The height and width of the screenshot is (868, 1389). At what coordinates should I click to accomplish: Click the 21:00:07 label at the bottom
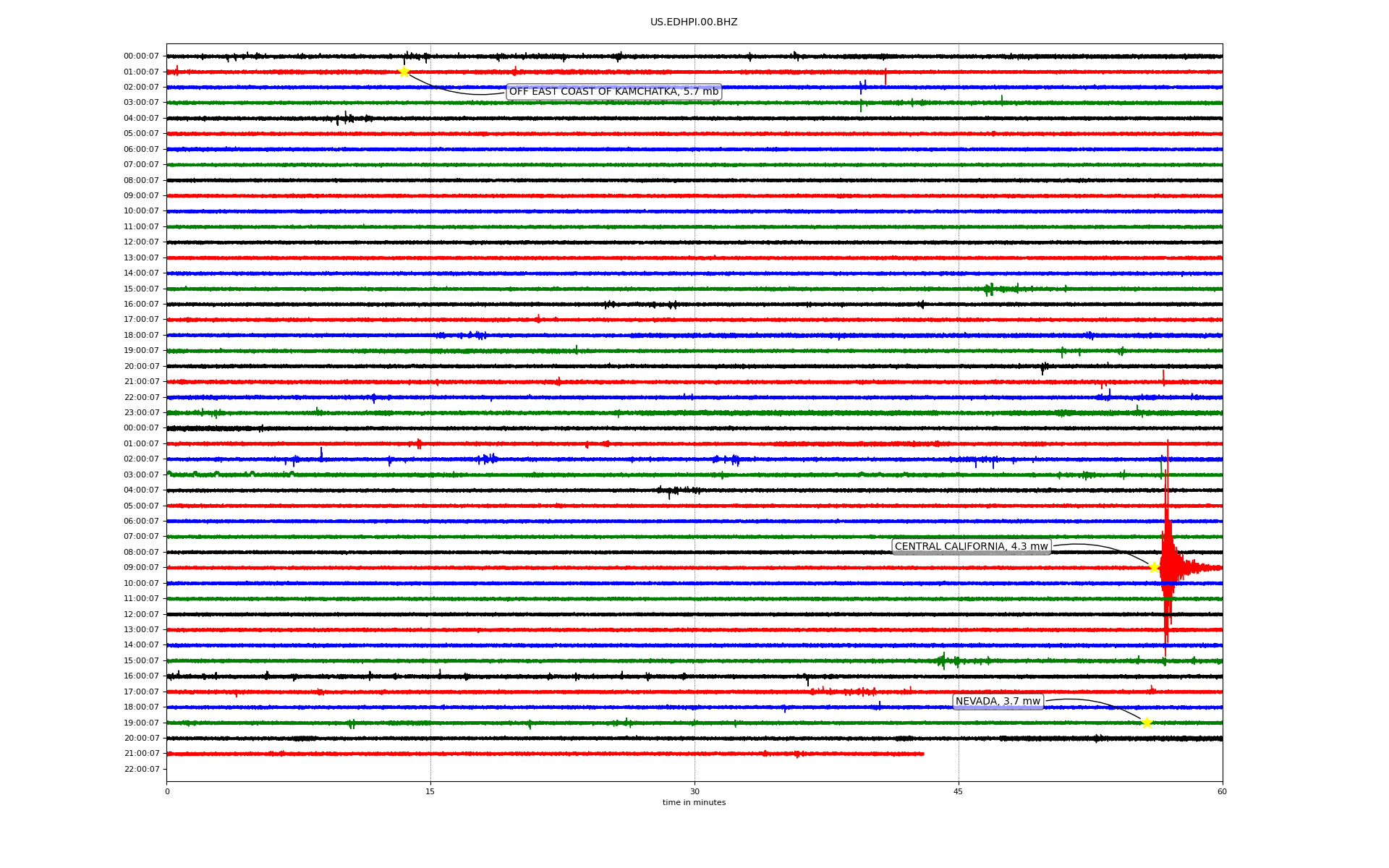coord(141,753)
